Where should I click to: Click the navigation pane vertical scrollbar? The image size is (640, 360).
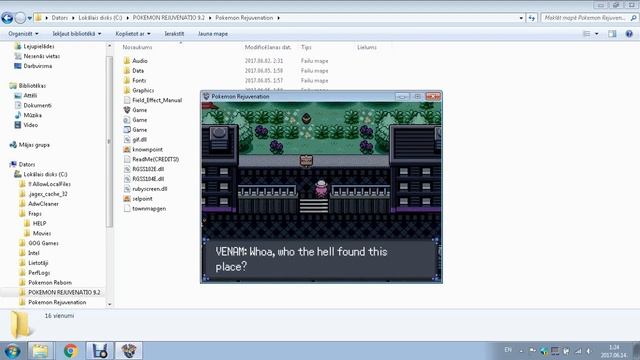click(x=109, y=143)
